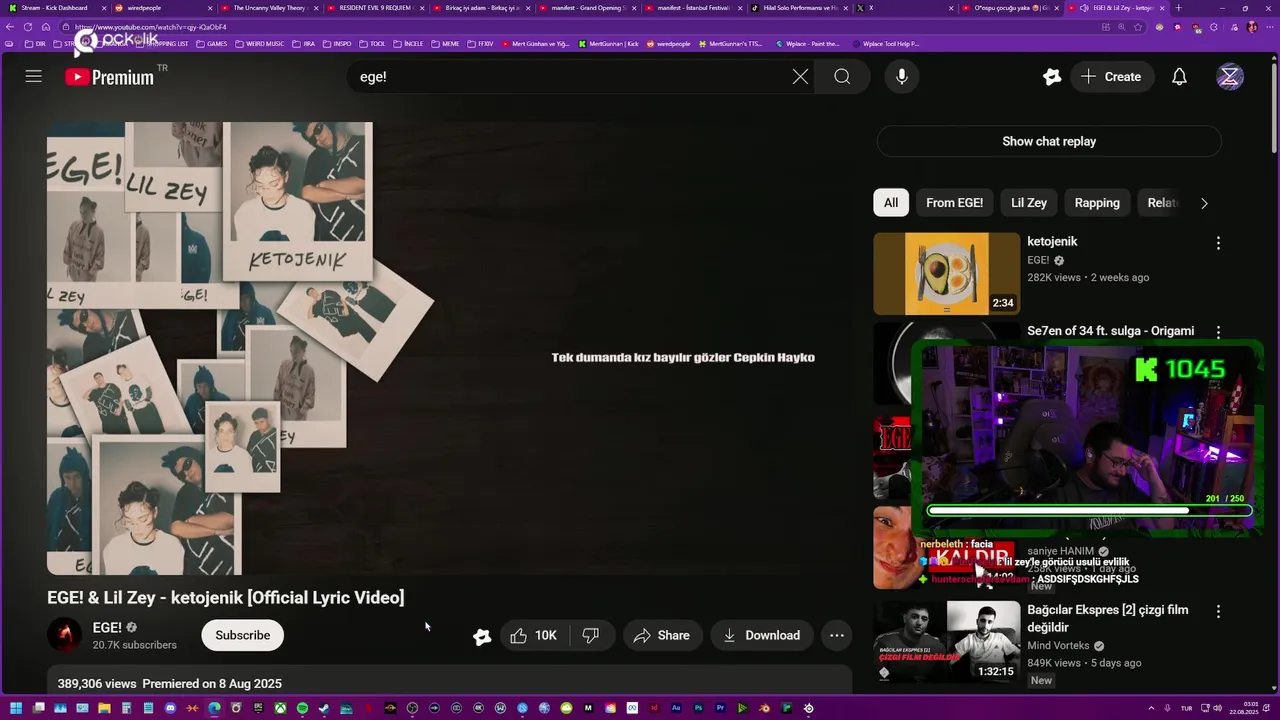
Task: Open the notifications bell
Action: 1179,77
